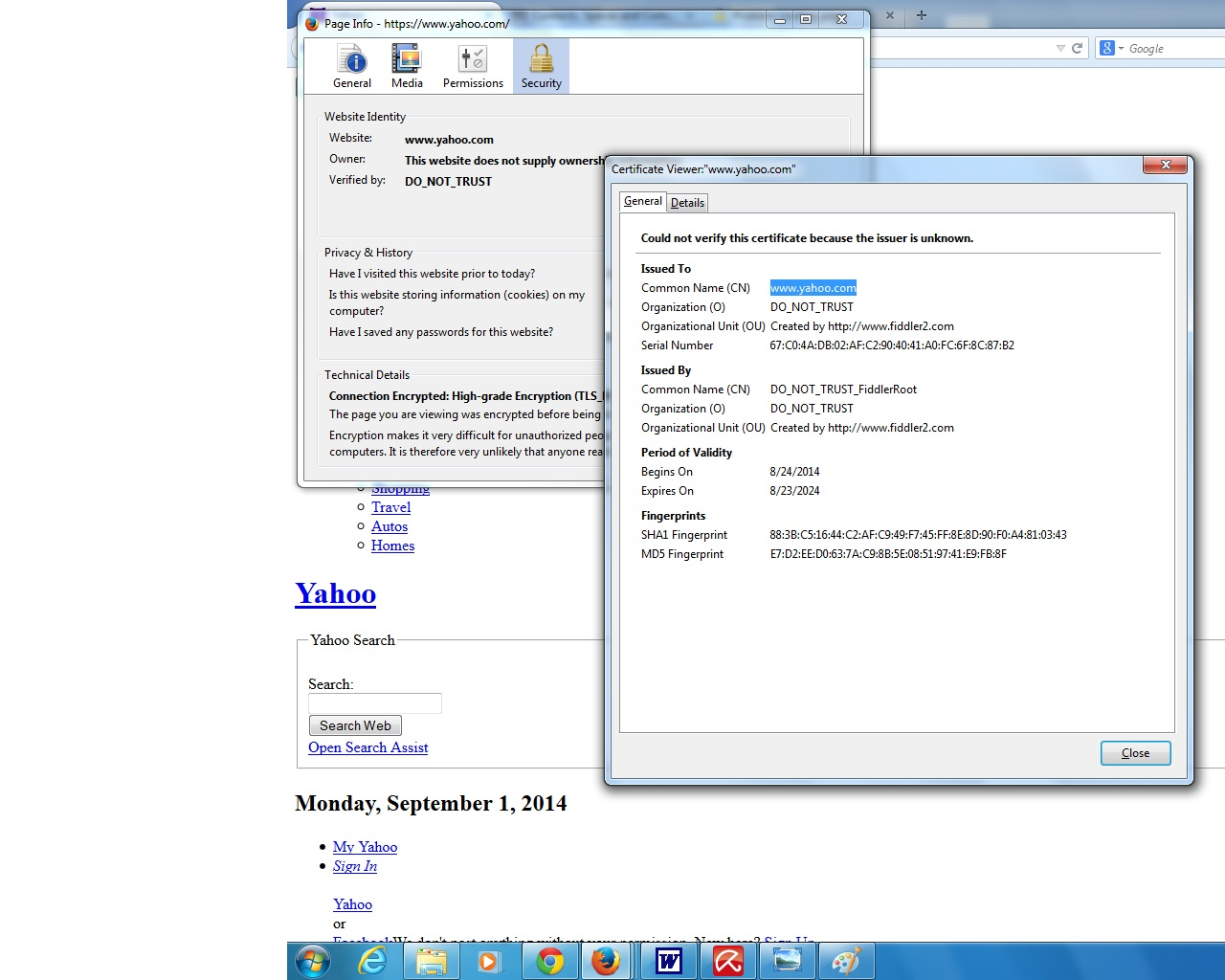
Task: Open a new browser tab with plus button
Action: pos(922,15)
